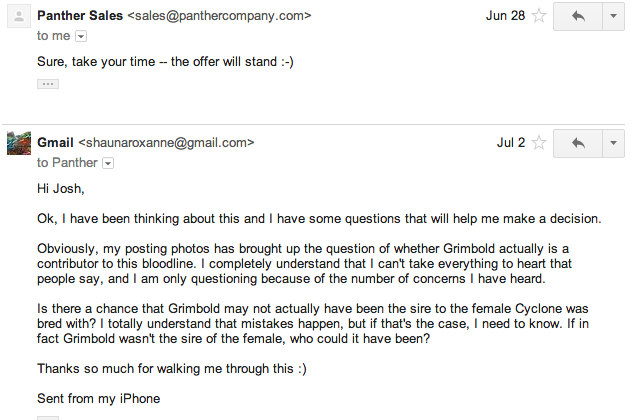Select the Panther Sales sender name
The image size is (642, 420).
[80, 16]
